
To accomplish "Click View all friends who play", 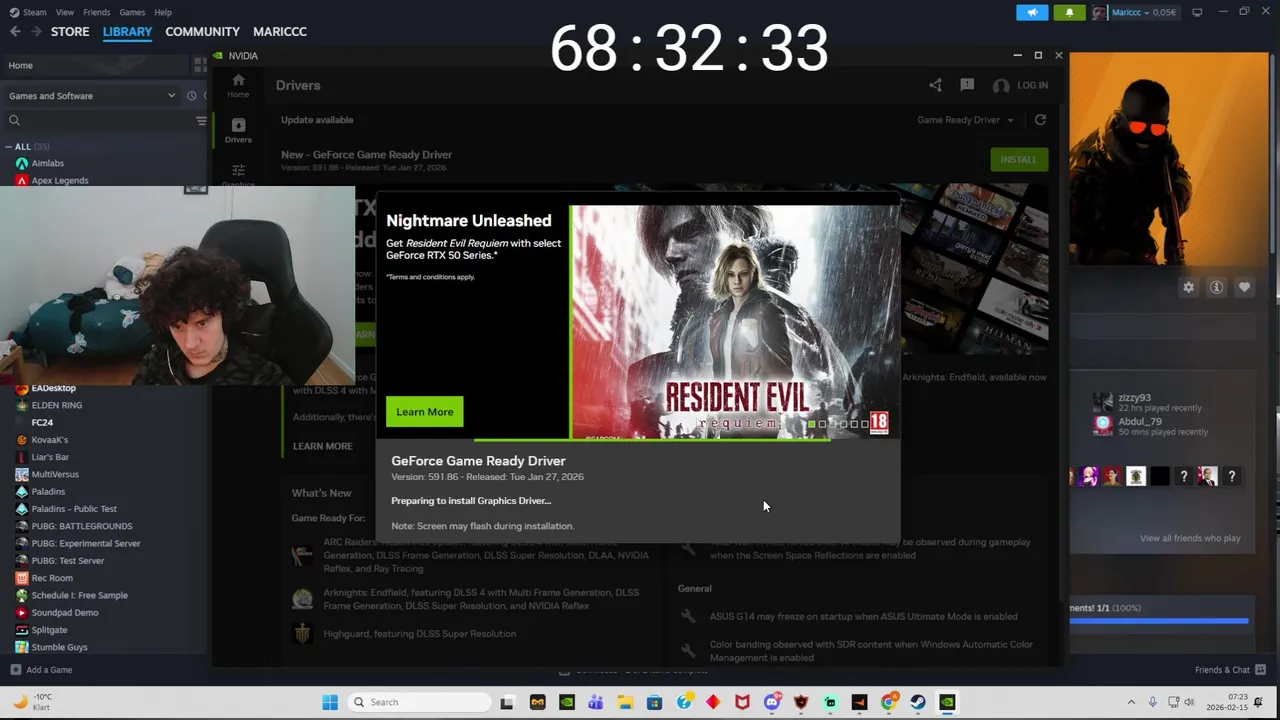I will point(1190,538).
